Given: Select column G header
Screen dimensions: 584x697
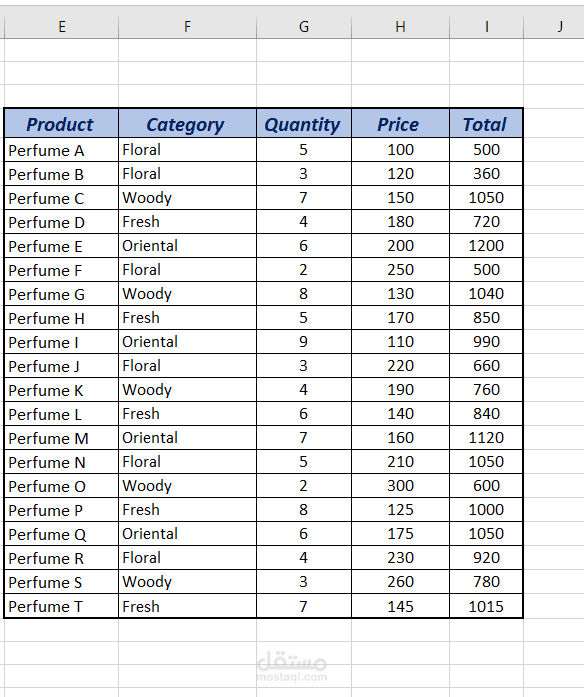Looking at the screenshot, I should pyautogui.click(x=304, y=27).
